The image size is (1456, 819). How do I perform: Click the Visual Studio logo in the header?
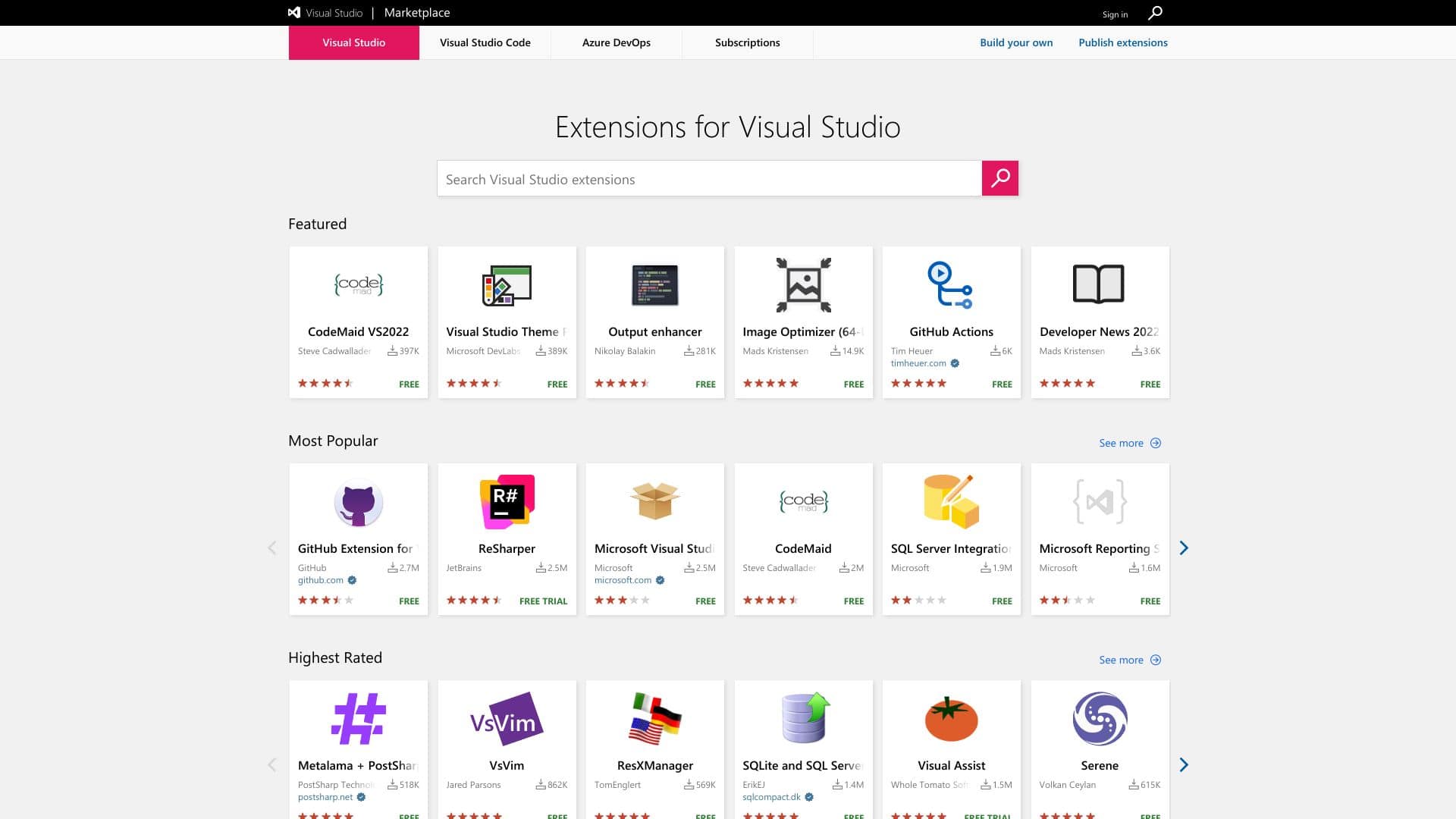click(x=294, y=12)
